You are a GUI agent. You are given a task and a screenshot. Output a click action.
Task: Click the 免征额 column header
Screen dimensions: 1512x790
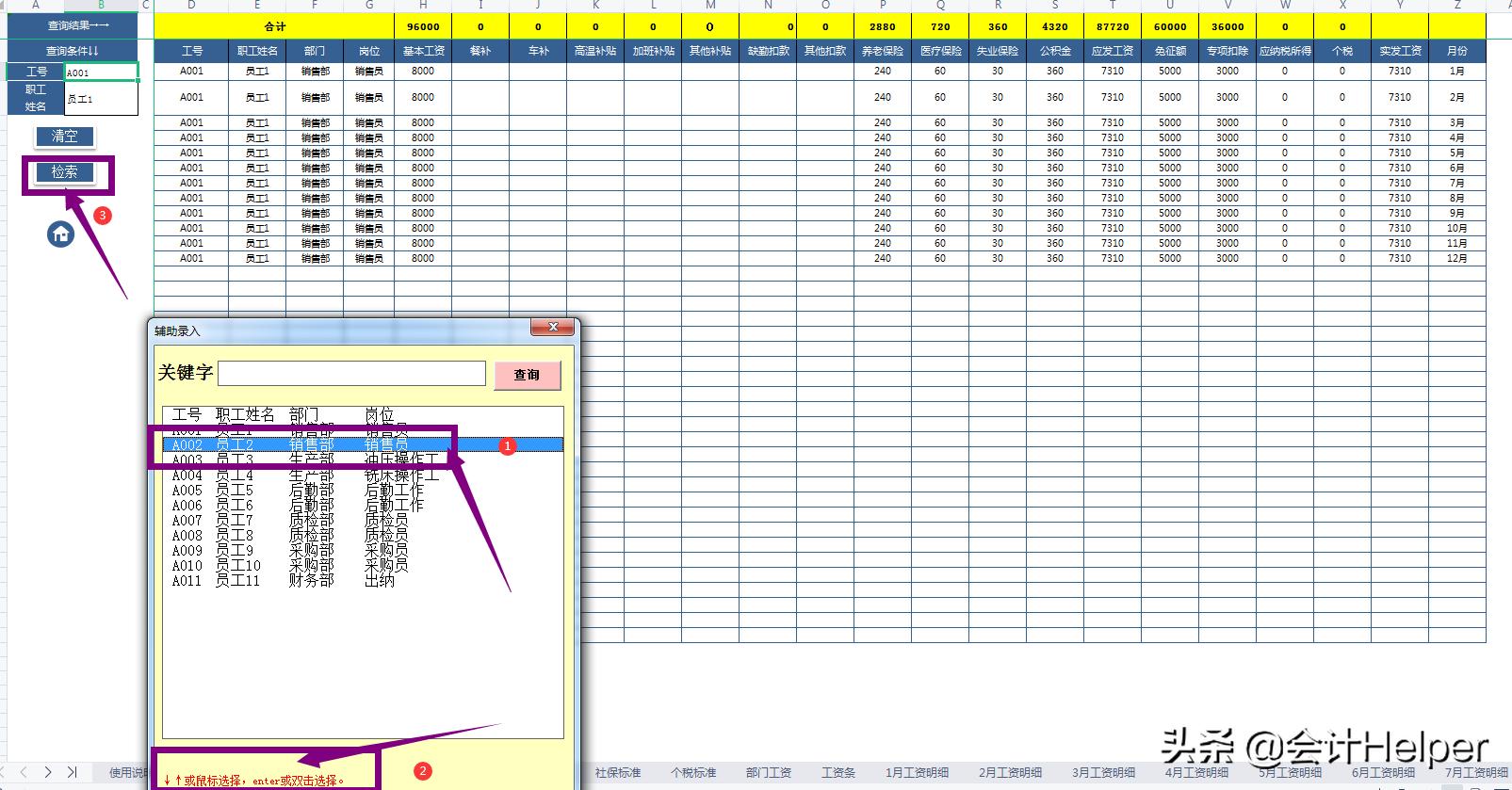[1170, 51]
